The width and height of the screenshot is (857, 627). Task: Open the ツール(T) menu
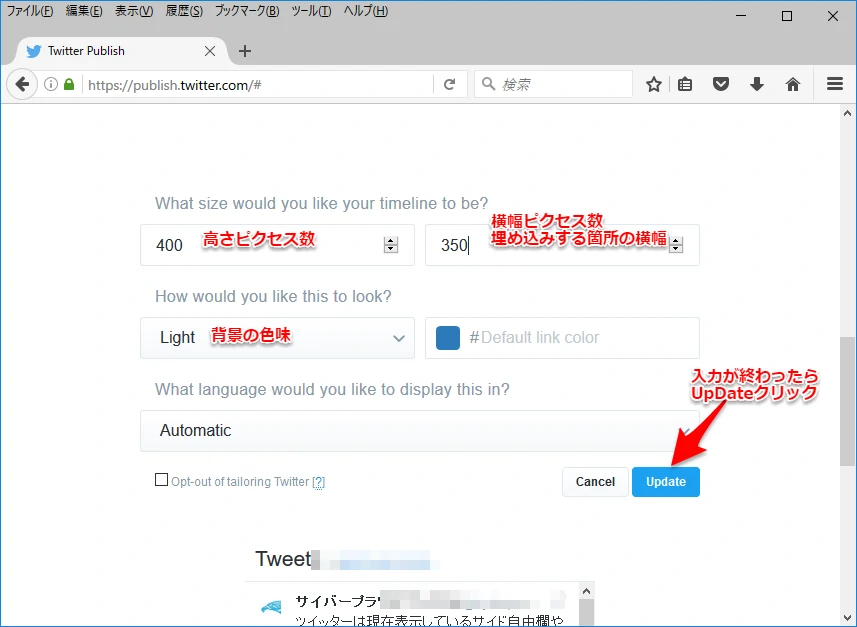311,11
